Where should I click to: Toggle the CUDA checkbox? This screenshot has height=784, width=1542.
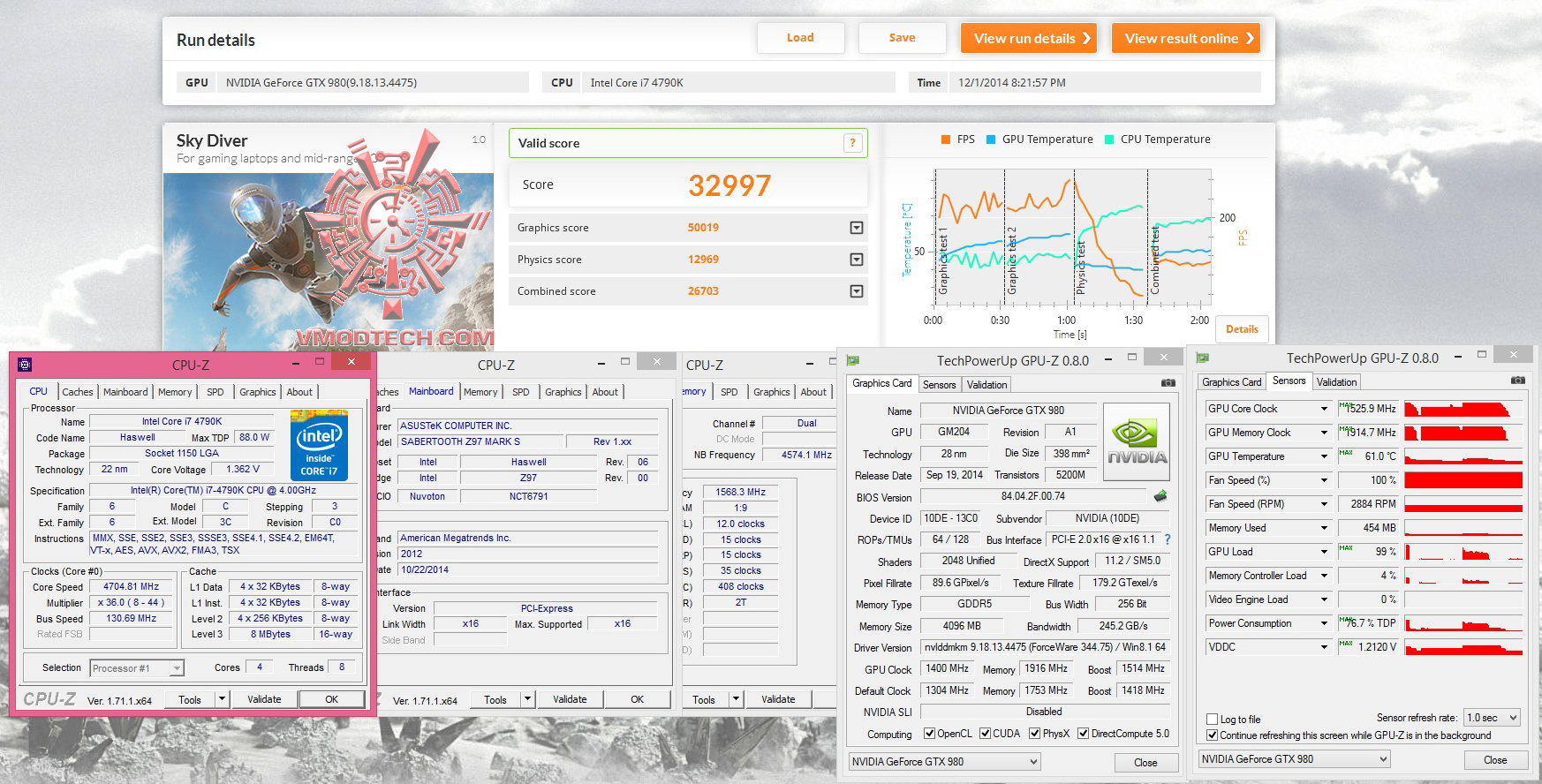(x=985, y=734)
